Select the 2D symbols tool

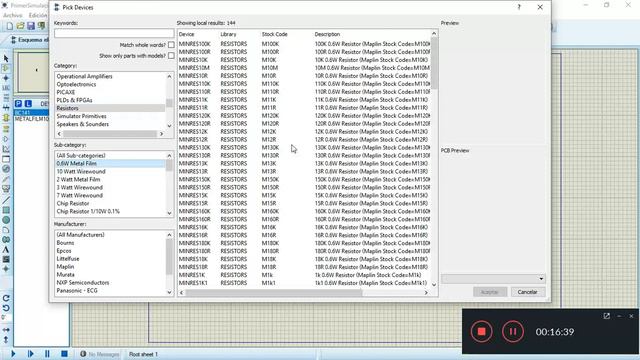pos(6,259)
